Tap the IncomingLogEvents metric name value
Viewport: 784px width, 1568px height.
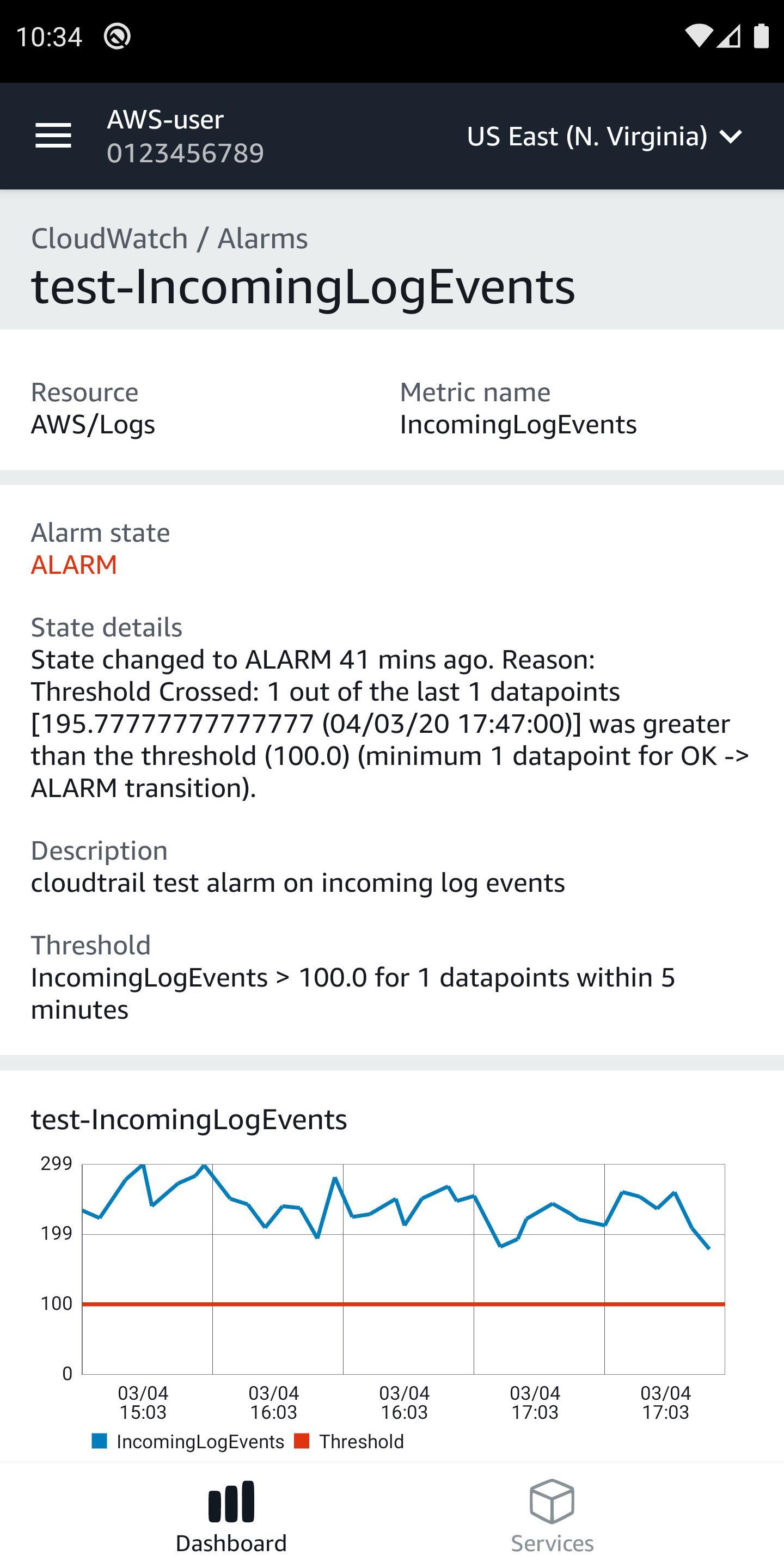click(x=518, y=425)
